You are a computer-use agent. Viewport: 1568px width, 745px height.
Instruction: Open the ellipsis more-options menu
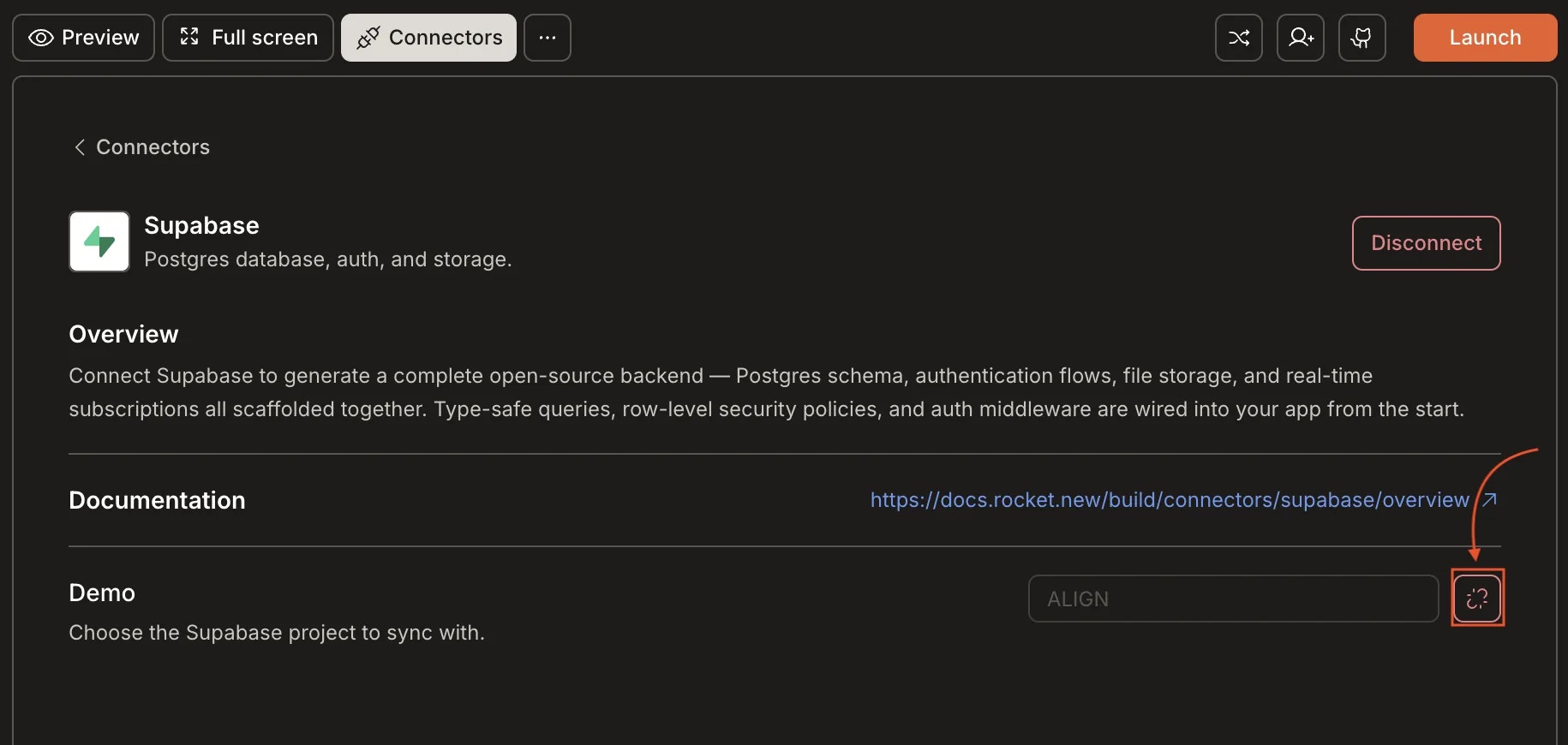pos(548,38)
